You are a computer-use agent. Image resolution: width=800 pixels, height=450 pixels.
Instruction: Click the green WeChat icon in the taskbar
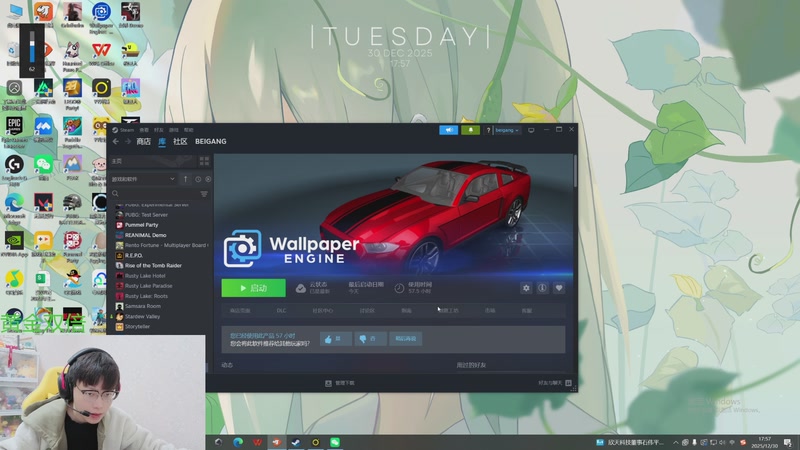335,442
